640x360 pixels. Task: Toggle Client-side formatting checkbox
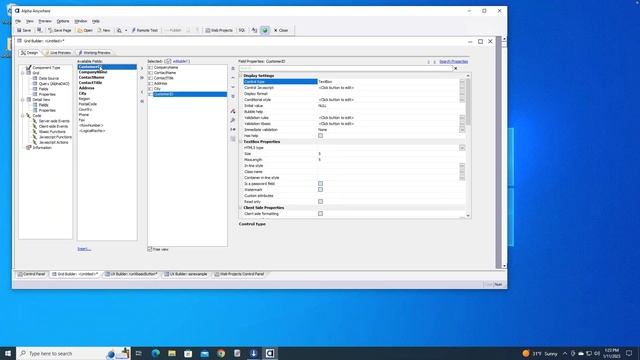(x=320, y=213)
